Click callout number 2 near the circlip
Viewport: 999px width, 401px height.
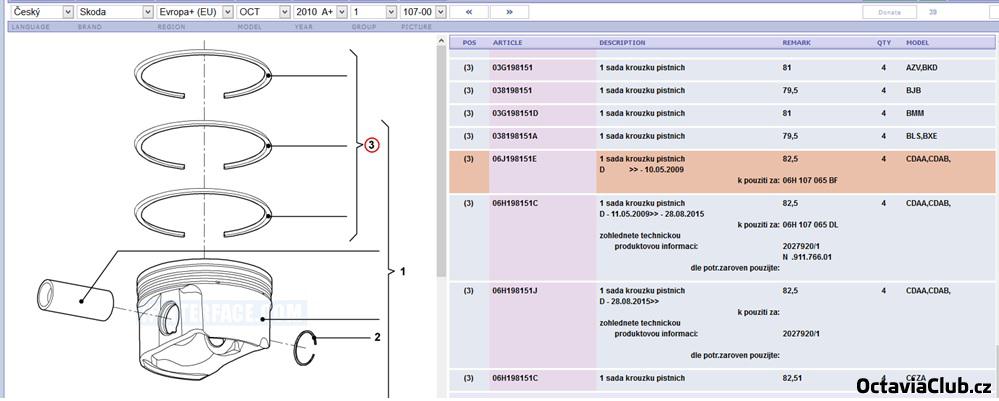(377, 337)
